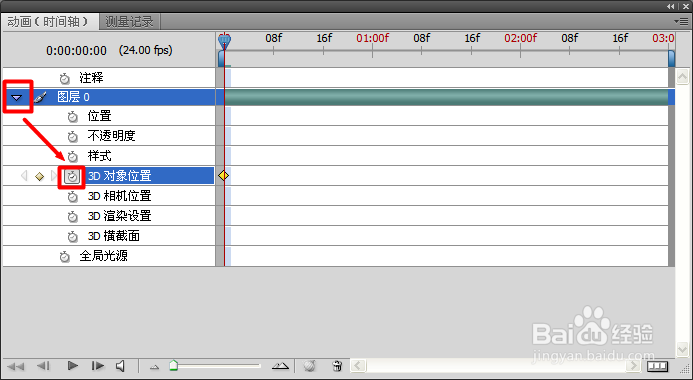Image resolution: width=693 pixels, height=380 pixels.
Task: Step forward to next frame
Action: pyautogui.click(x=97, y=366)
